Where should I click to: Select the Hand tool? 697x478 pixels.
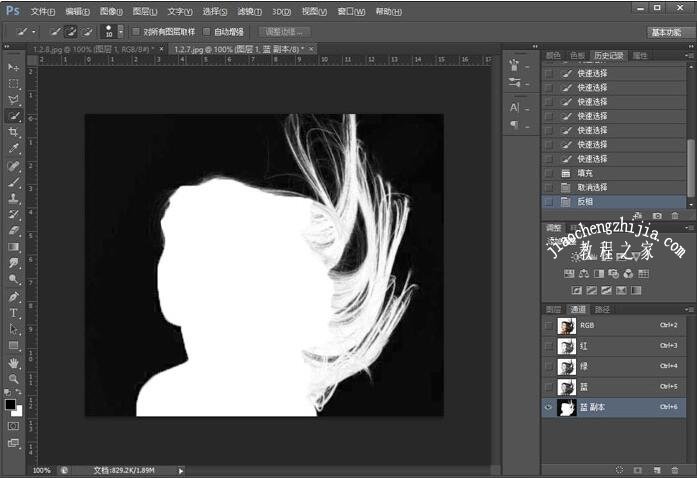click(13, 362)
